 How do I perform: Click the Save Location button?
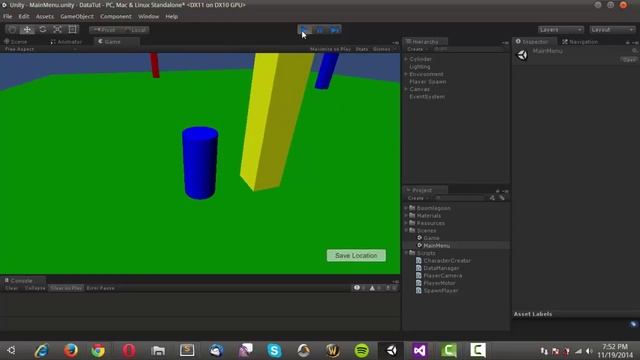click(356, 256)
